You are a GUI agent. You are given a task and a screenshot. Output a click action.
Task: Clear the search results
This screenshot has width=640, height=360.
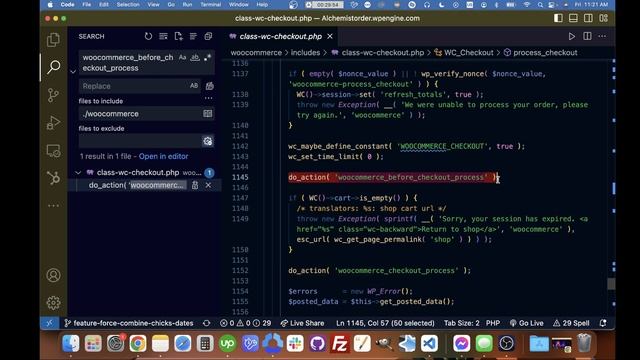(163, 36)
